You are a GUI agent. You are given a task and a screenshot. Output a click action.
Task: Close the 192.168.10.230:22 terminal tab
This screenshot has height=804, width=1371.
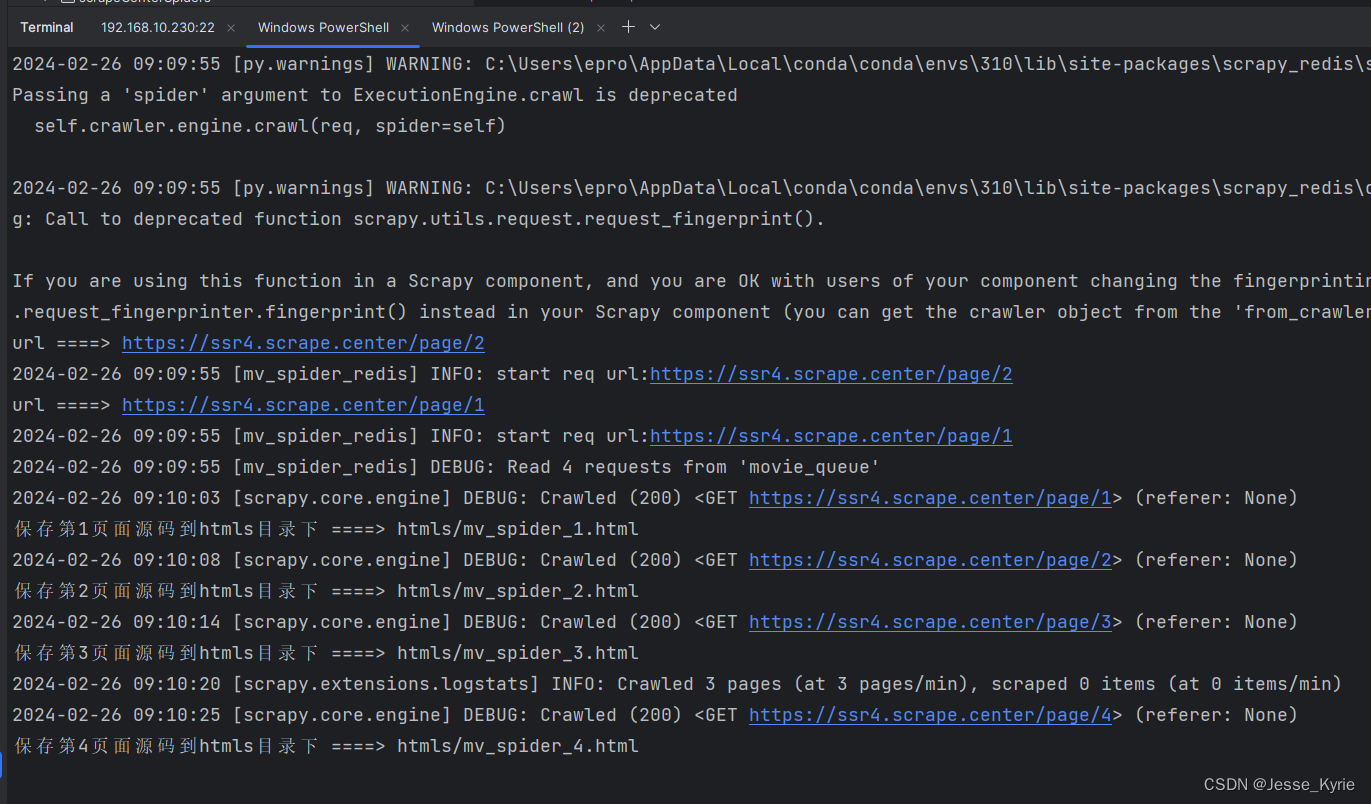(232, 28)
